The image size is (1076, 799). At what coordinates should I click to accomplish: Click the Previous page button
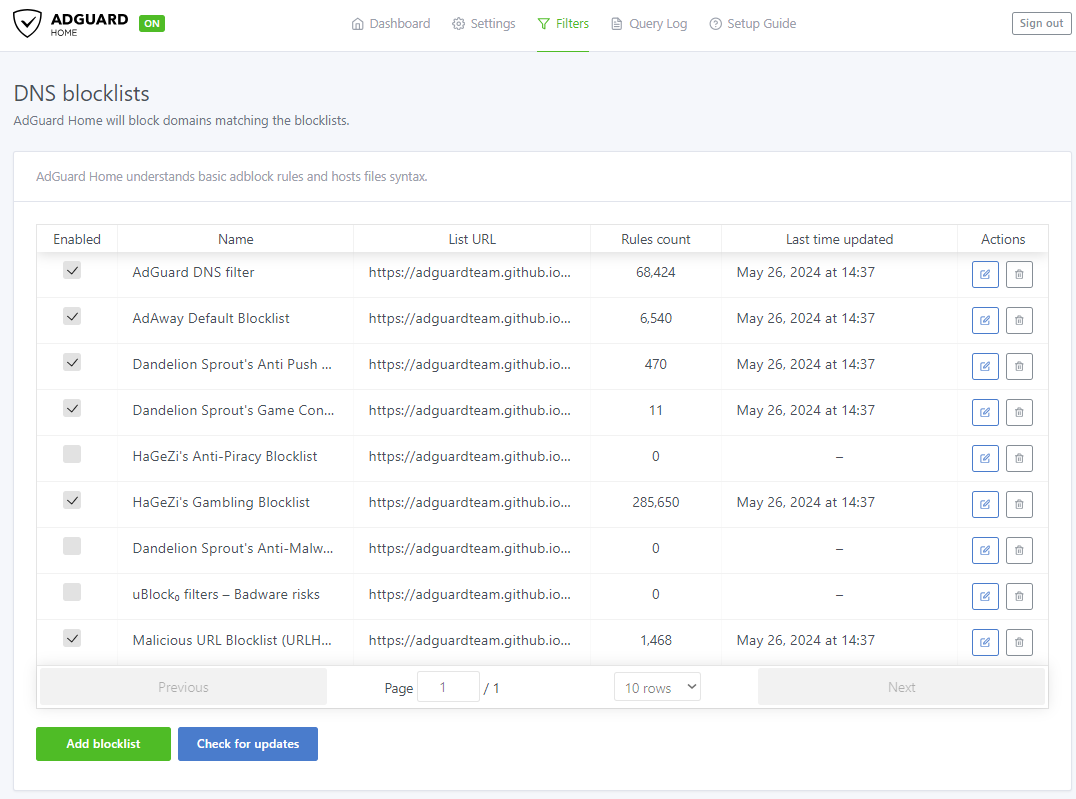[183, 687]
